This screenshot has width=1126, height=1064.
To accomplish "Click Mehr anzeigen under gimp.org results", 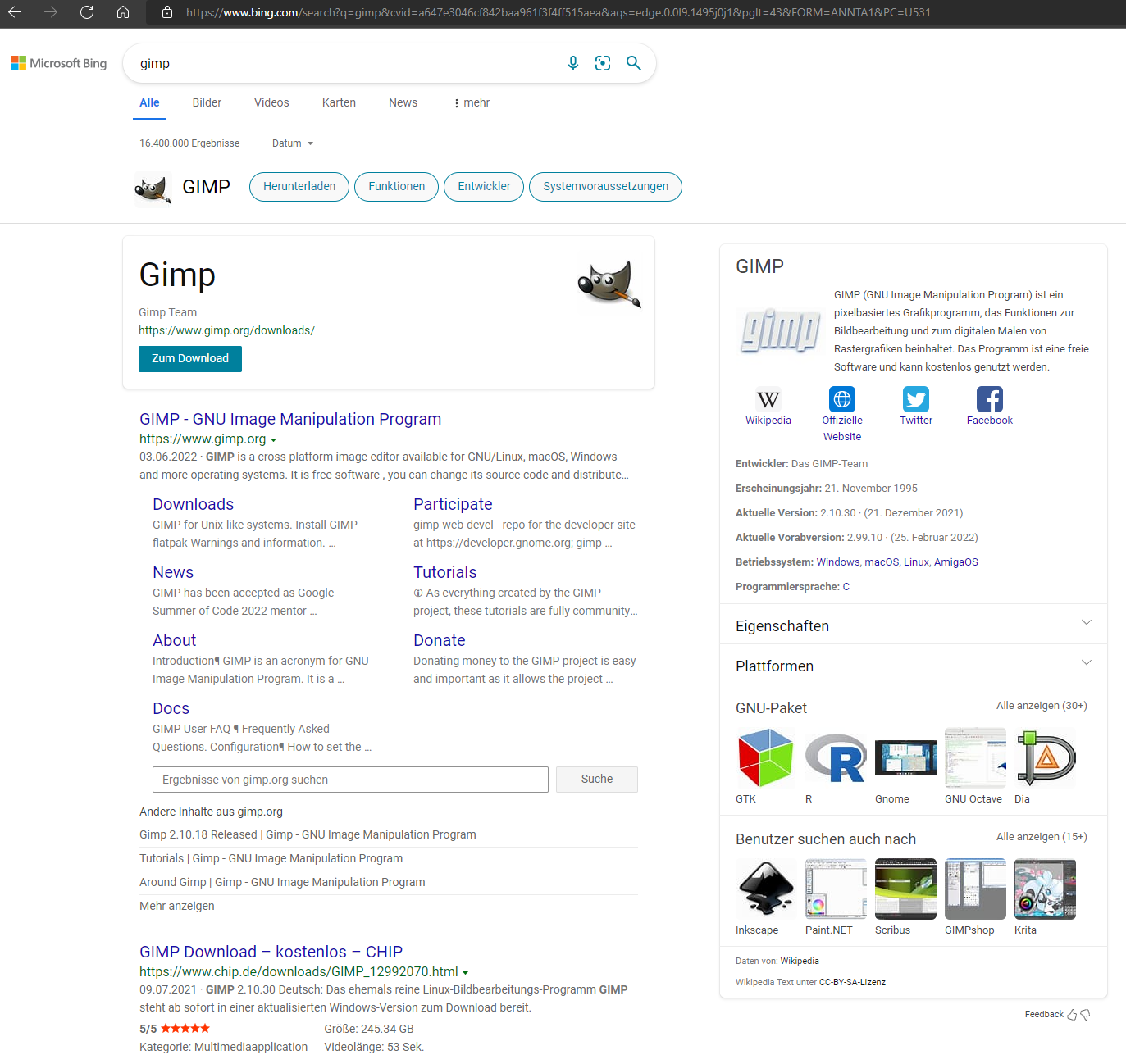I will [177, 906].
